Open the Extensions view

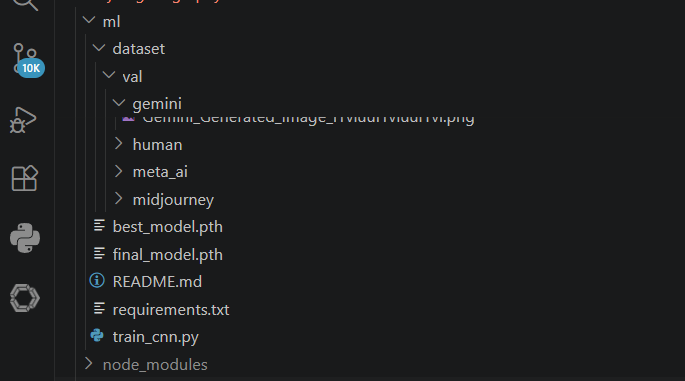[x=24, y=178]
